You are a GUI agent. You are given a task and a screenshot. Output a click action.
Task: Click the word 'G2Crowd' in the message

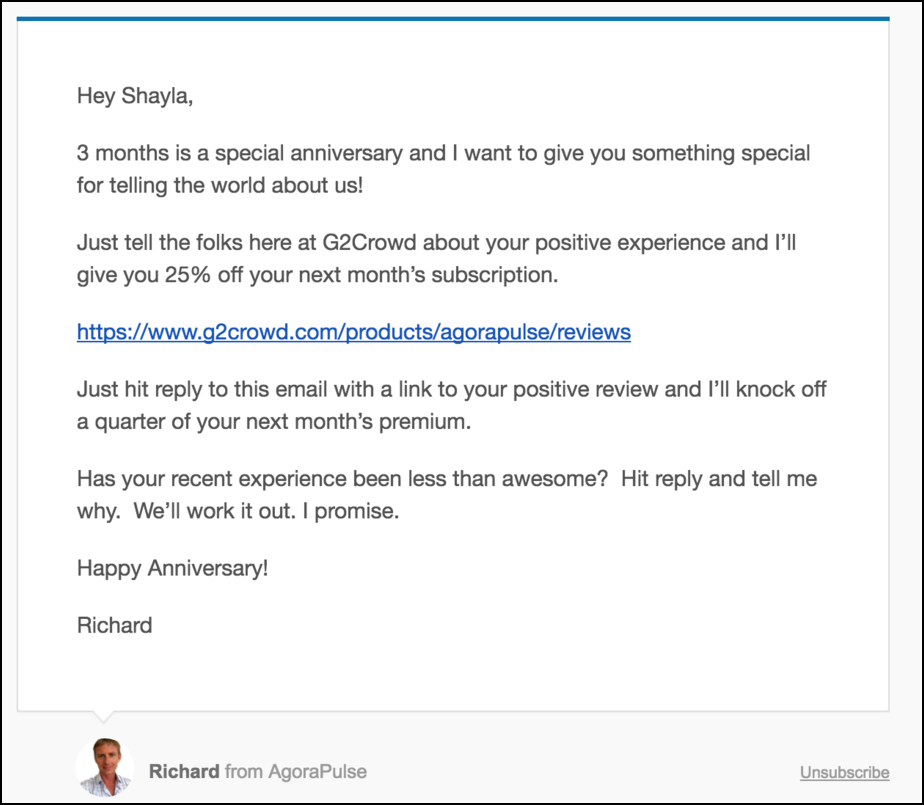[369, 243]
